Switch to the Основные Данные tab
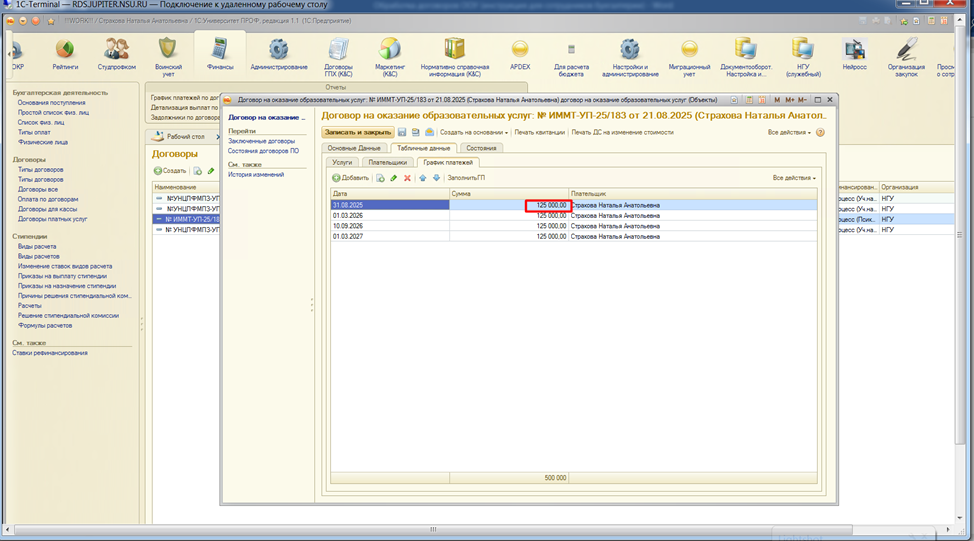This screenshot has width=974, height=541. [354, 148]
